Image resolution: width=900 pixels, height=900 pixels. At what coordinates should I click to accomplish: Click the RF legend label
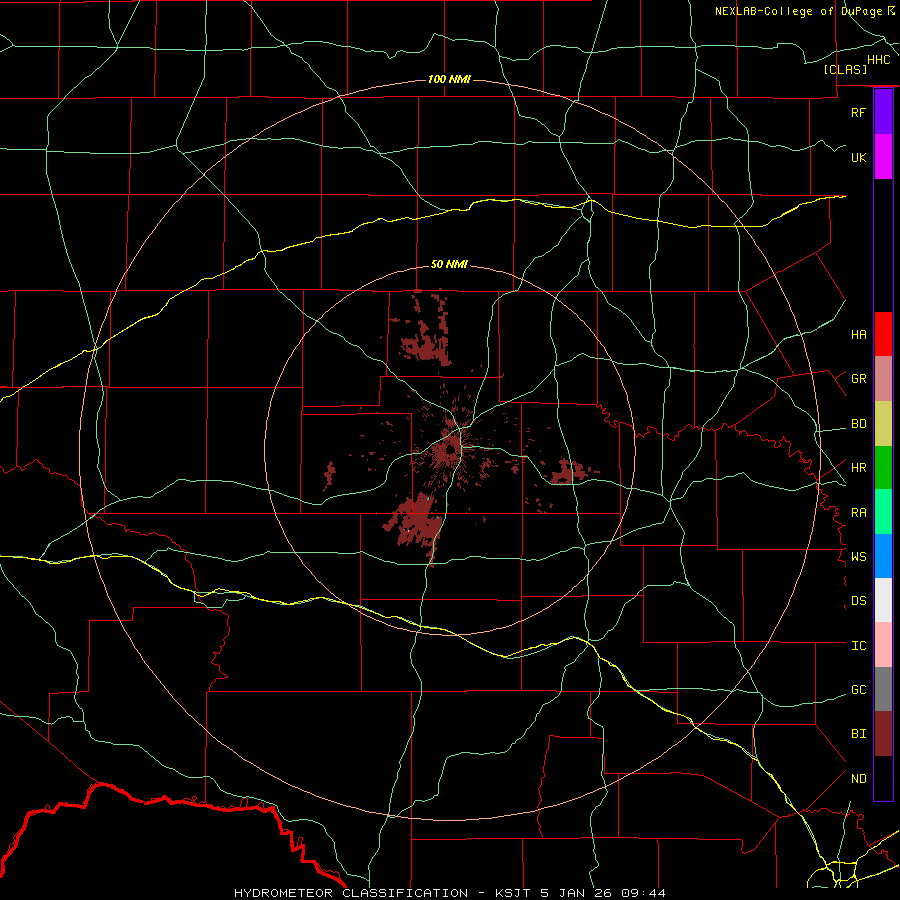coord(858,112)
